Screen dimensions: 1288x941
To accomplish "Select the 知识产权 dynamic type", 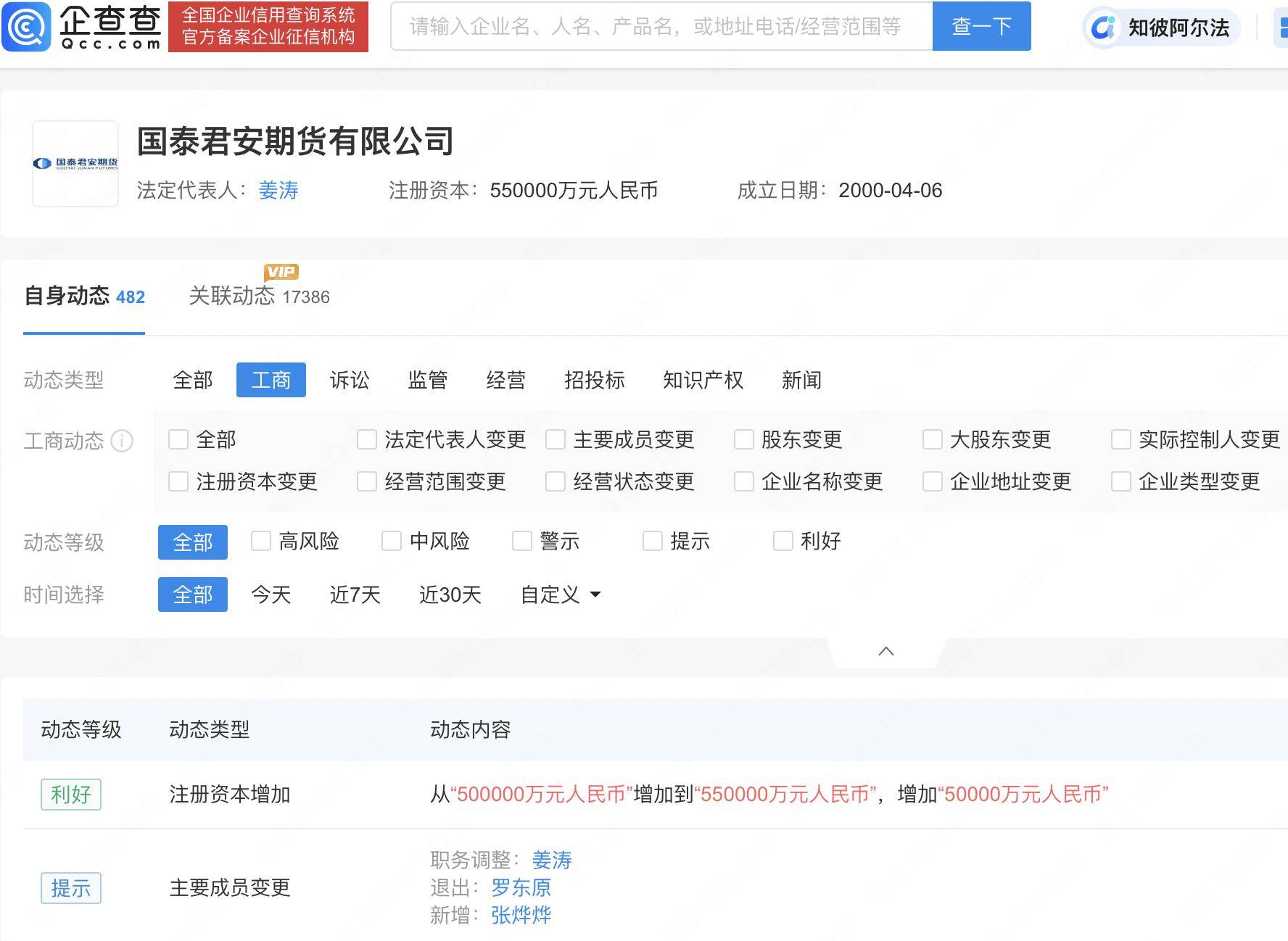I will point(703,380).
